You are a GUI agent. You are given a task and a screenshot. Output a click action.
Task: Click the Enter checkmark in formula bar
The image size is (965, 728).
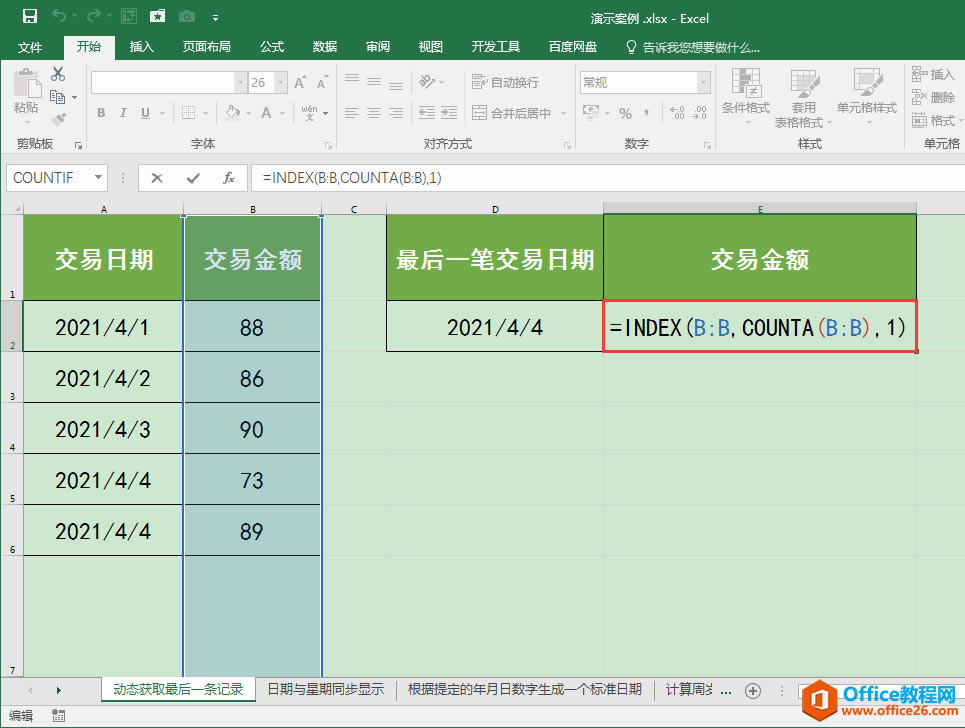[x=193, y=178]
